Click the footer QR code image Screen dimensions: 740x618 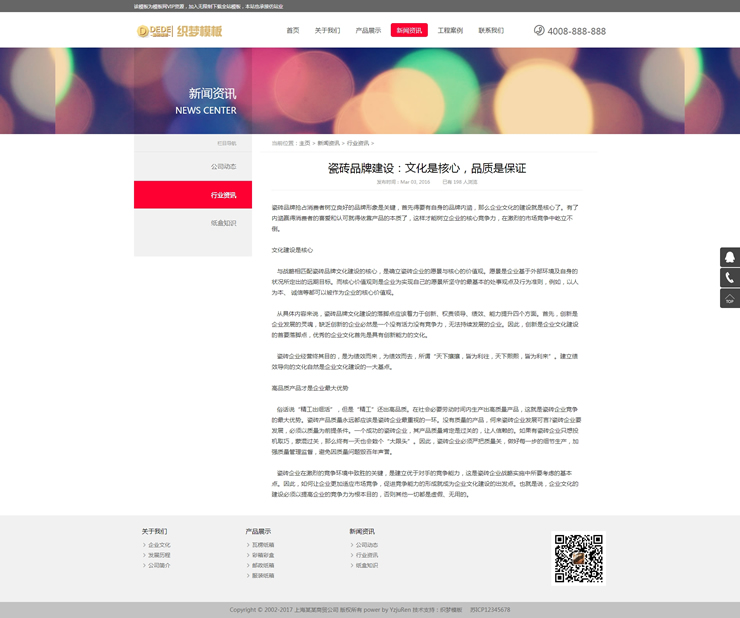[579, 558]
